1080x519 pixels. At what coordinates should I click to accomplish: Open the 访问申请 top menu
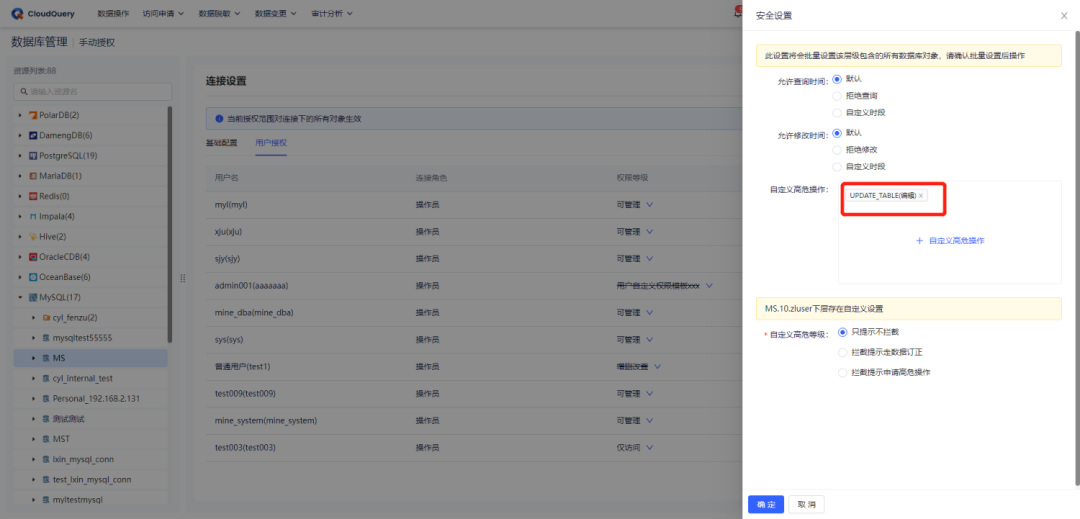coord(163,14)
